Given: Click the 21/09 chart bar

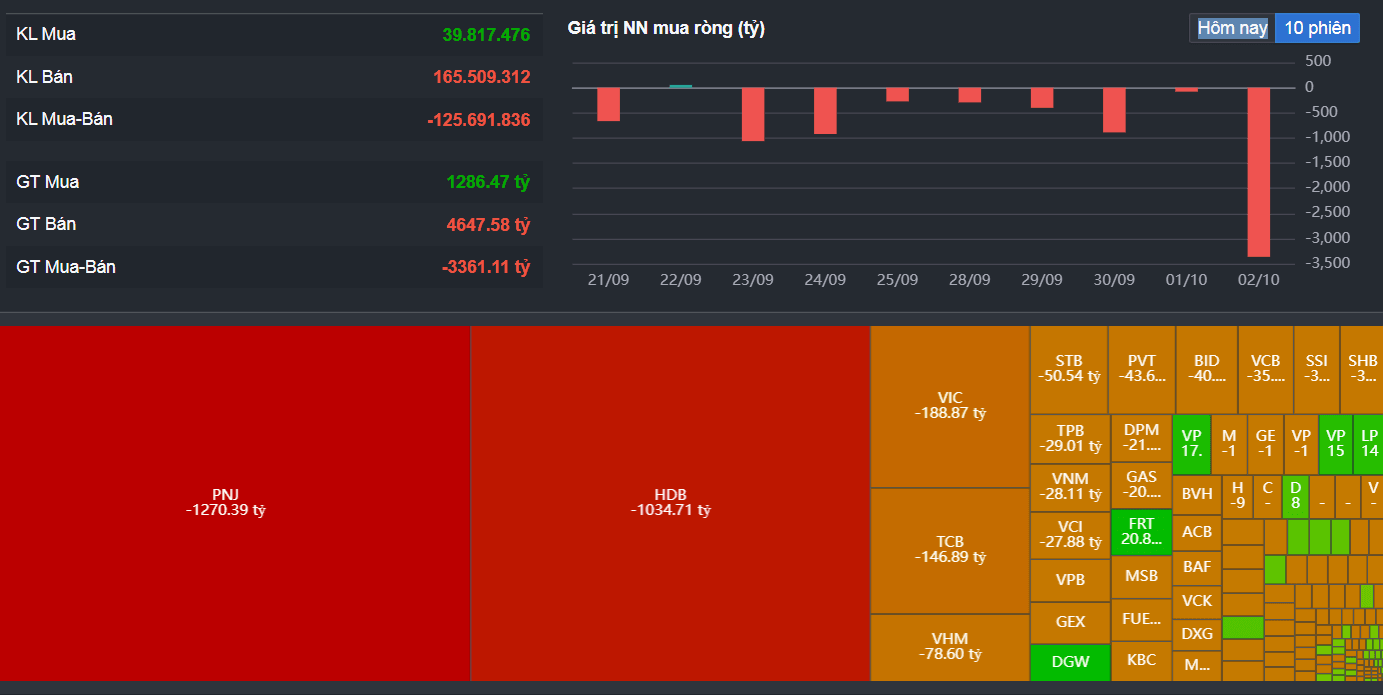Looking at the screenshot, I should 609,104.
